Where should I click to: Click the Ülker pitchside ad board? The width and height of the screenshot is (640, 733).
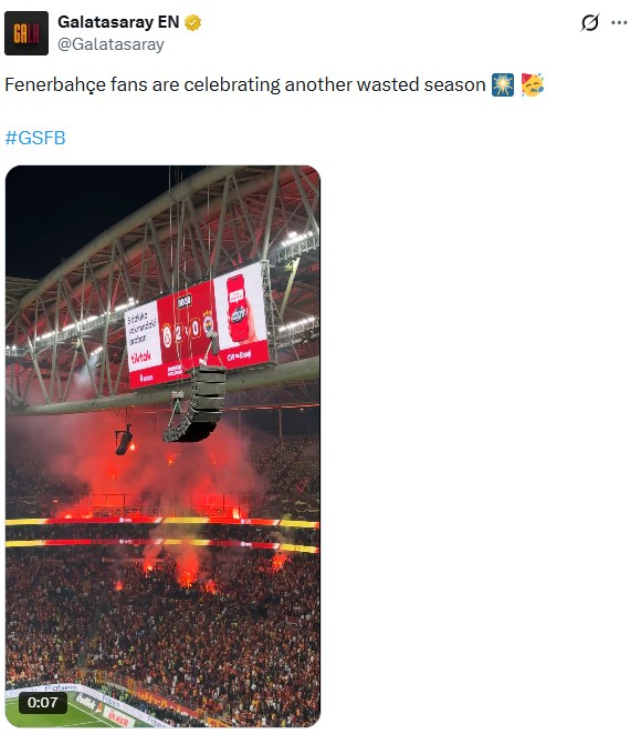tap(119, 716)
